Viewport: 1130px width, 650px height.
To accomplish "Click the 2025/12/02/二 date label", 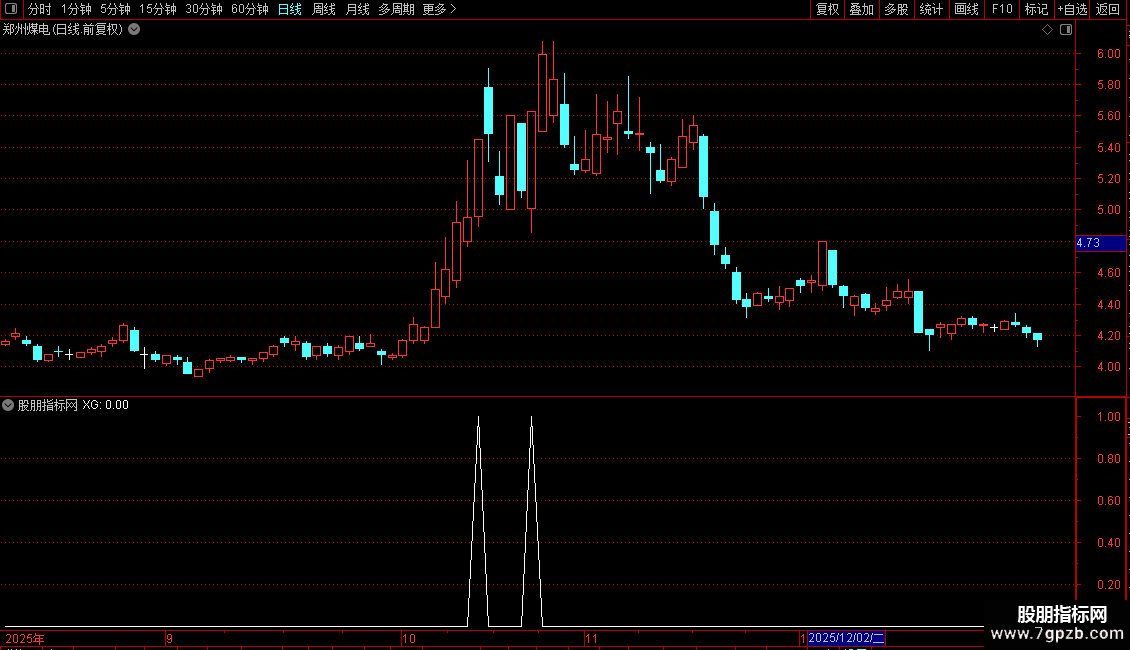I will point(846,638).
